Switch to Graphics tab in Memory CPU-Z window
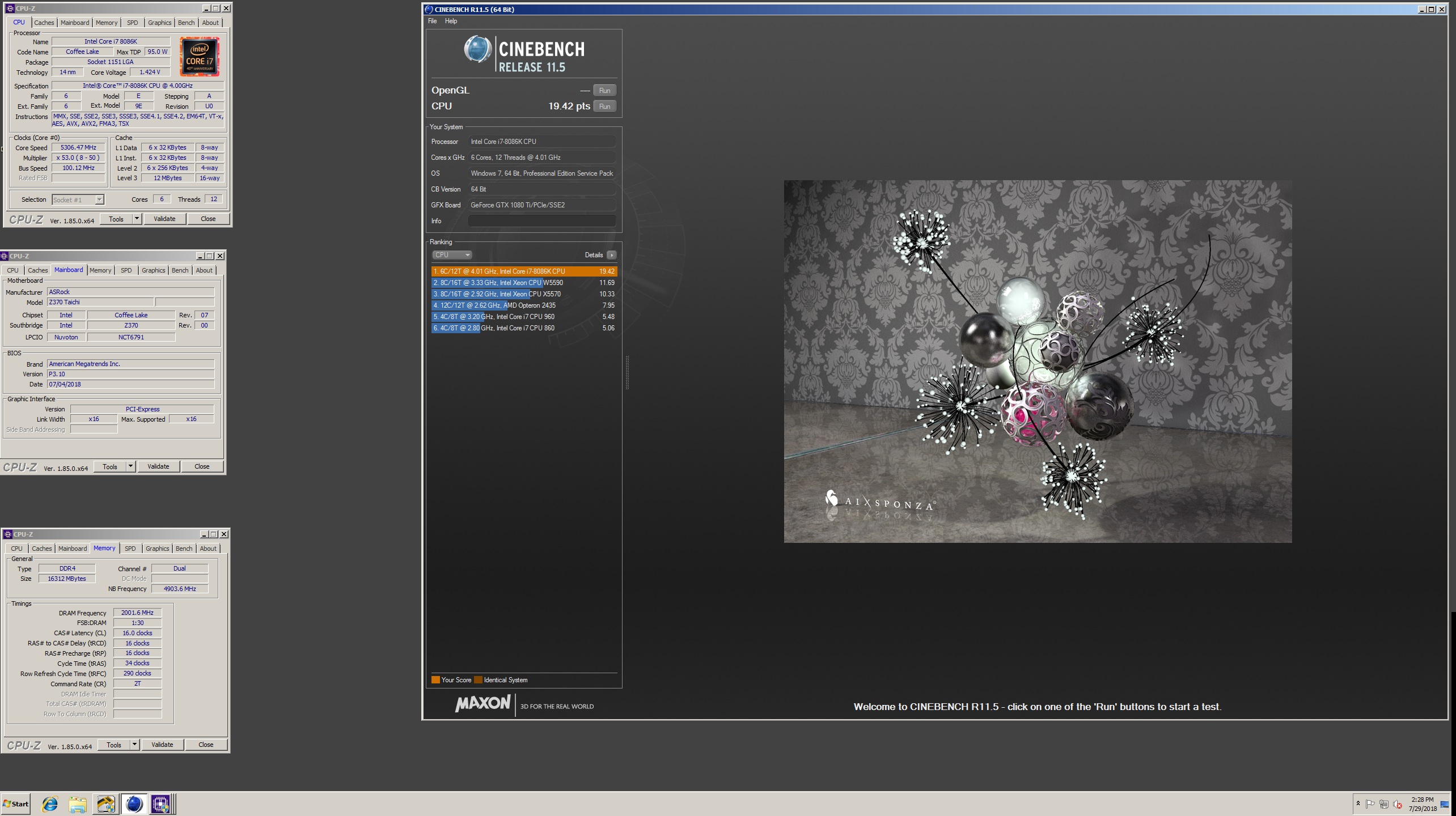The height and width of the screenshot is (816, 1456). [x=157, y=549]
